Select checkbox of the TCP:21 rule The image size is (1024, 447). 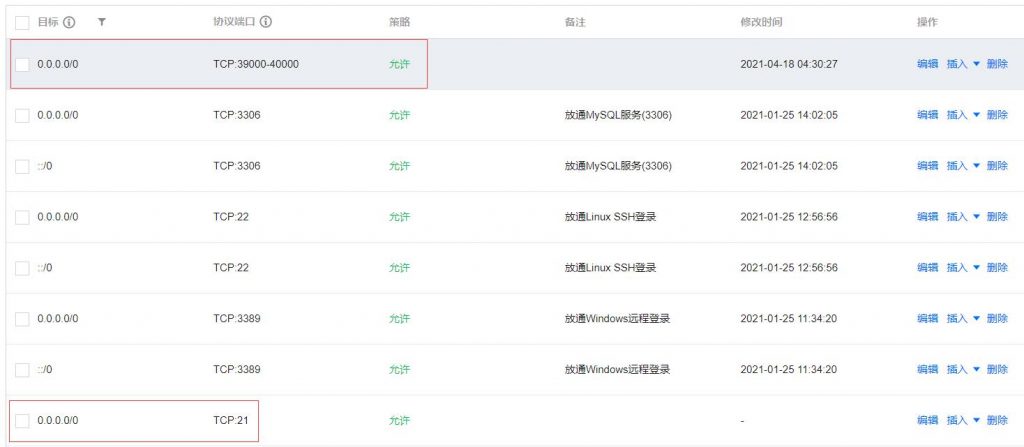pyautogui.click(x=22, y=421)
